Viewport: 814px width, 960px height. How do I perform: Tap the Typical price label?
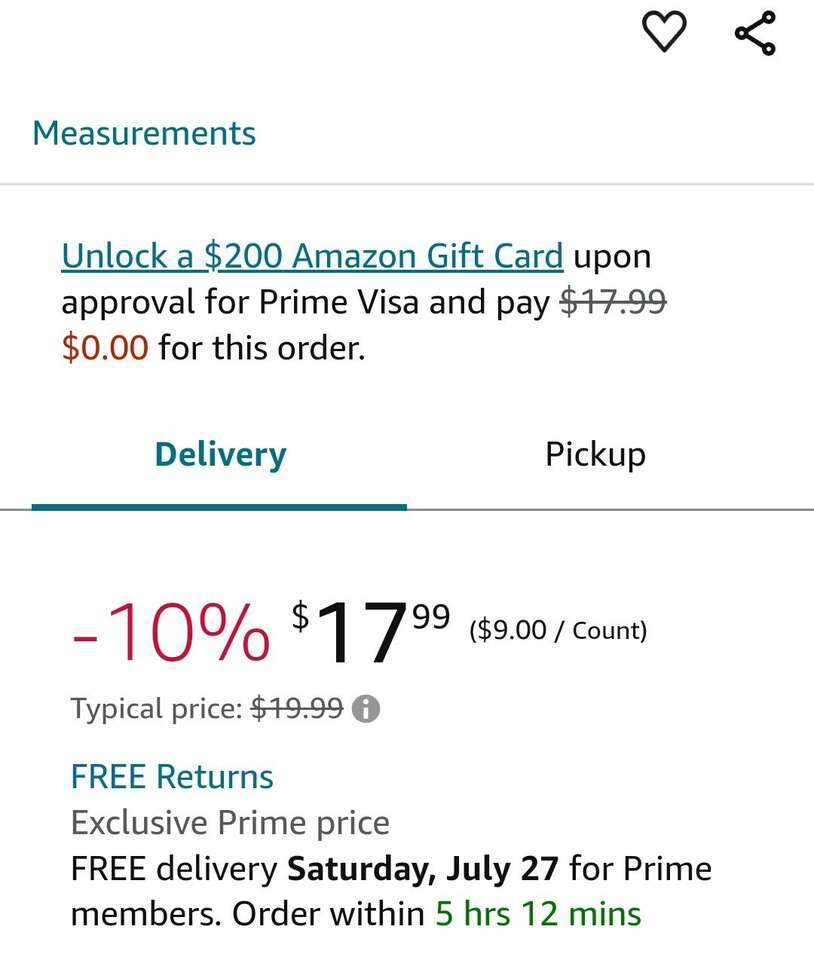point(156,709)
